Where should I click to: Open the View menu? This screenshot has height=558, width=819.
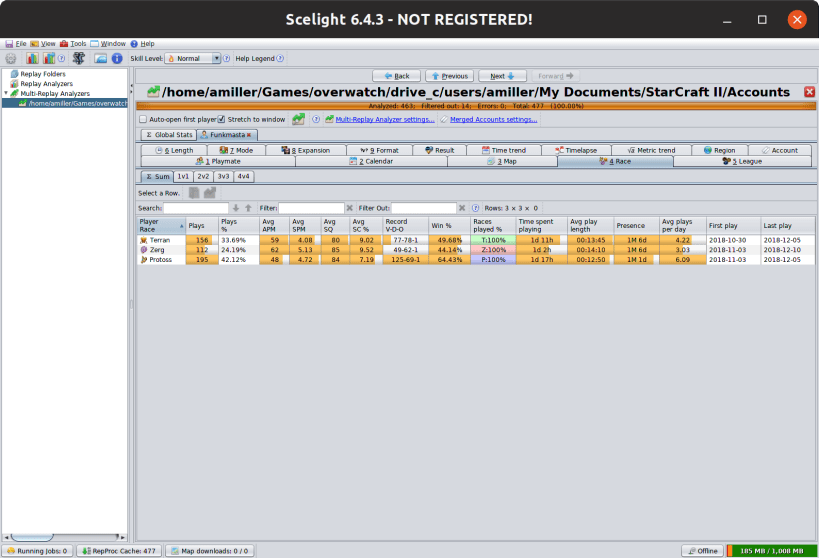(43, 44)
